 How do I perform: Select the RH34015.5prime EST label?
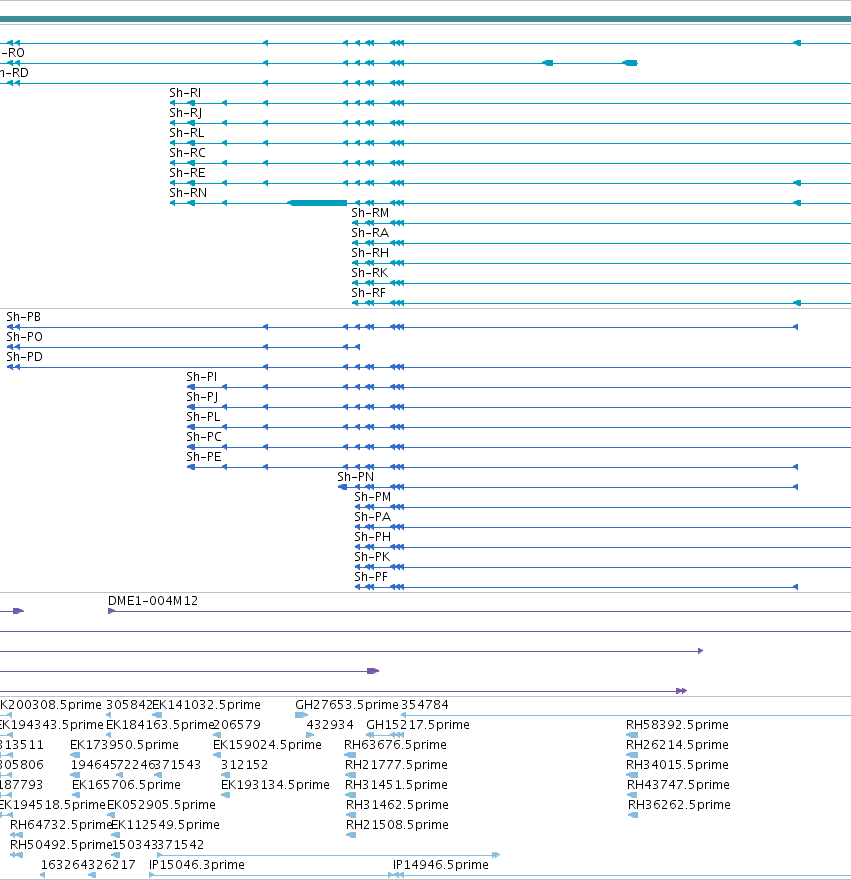pos(677,765)
